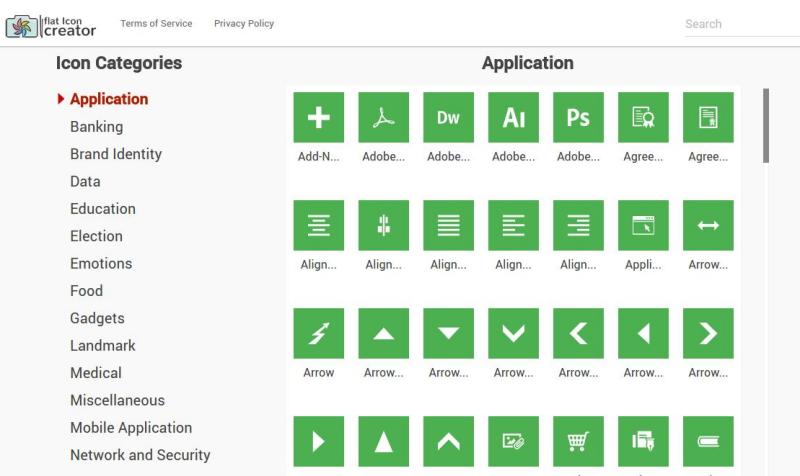Pick the image attachment icon
Image resolution: width=800 pixels, height=476 pixels.
point(513,441)
